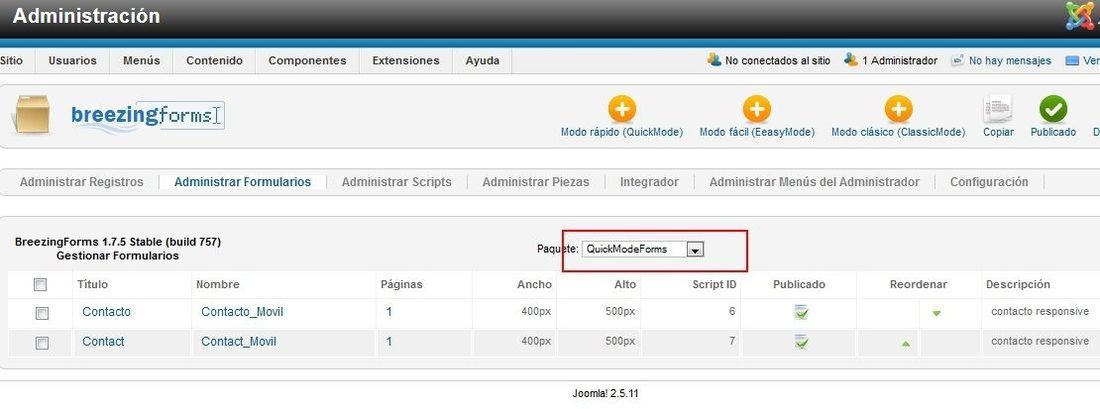Check the select-all forms checkbox

pyautogui.click(x=41, y=284)
